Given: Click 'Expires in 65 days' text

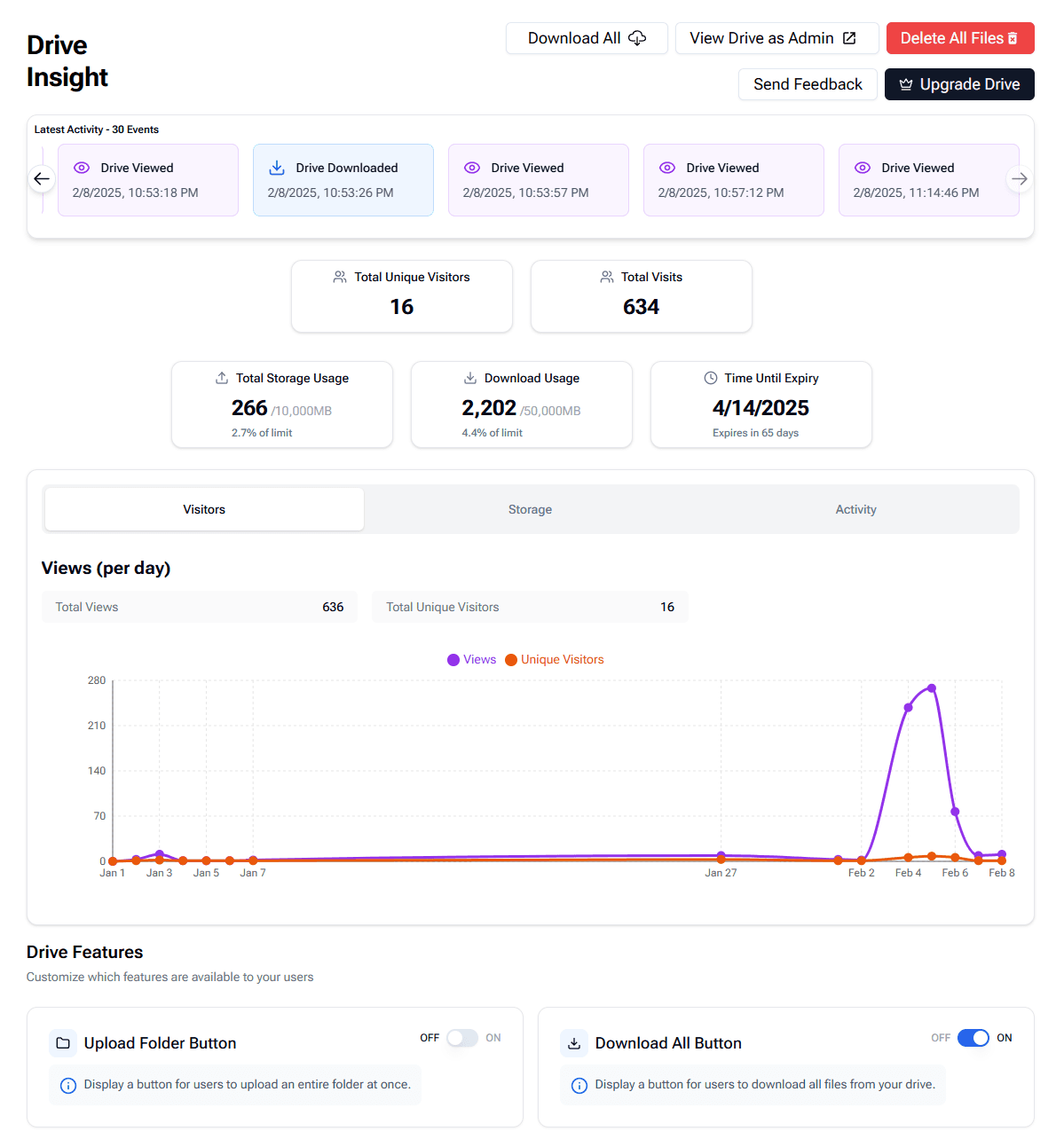Looking at the screenshot, I should click(x=755, y=433).
